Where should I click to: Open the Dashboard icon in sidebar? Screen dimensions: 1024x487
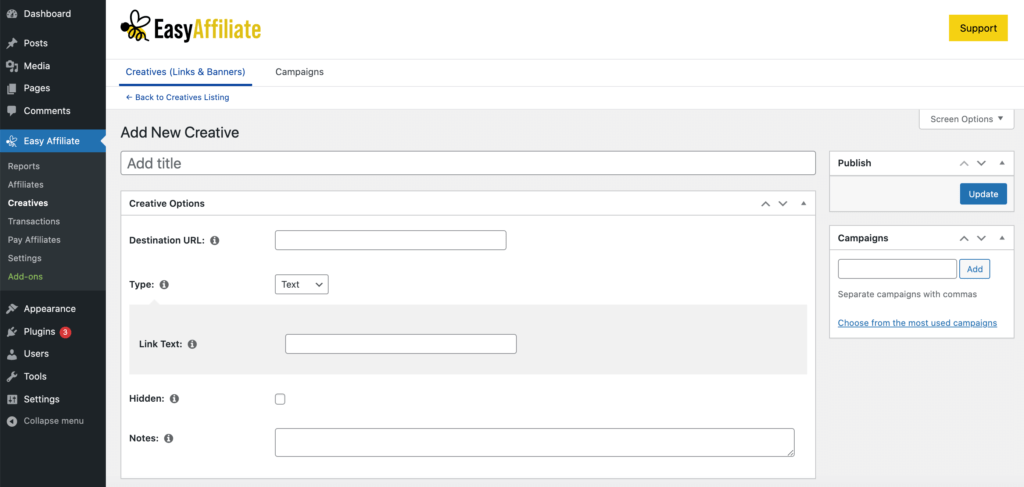(12, 14)
